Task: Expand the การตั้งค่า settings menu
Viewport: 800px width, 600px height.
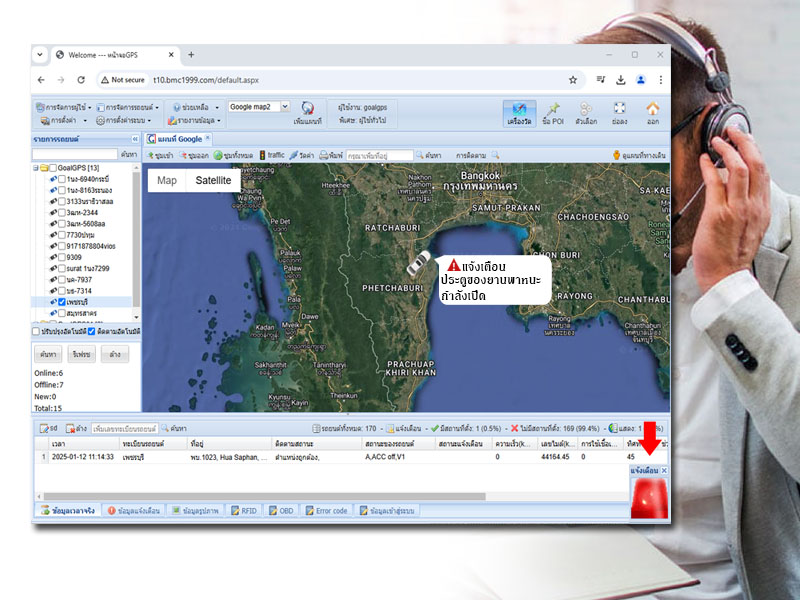Action: [x=64, y=120]
